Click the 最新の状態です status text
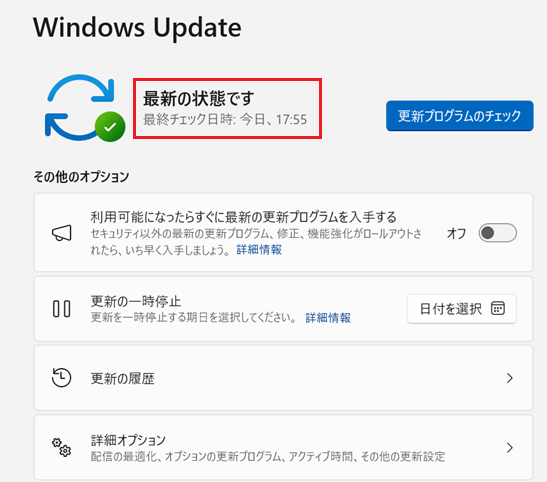The image size is (547, 482). click(198, 99)
